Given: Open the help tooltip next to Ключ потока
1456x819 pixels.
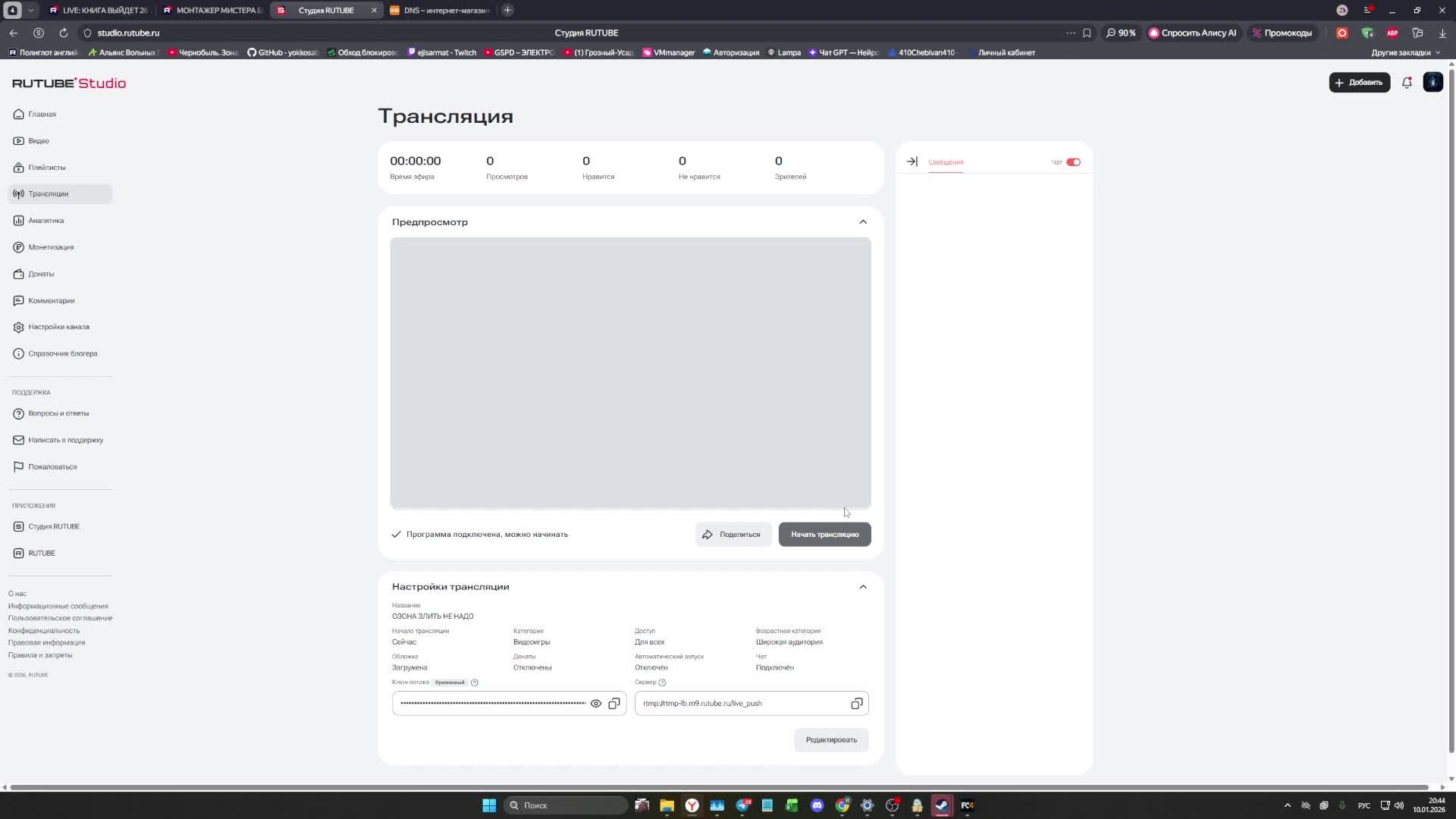Looking at the screenshot, I should click(475, 682).
